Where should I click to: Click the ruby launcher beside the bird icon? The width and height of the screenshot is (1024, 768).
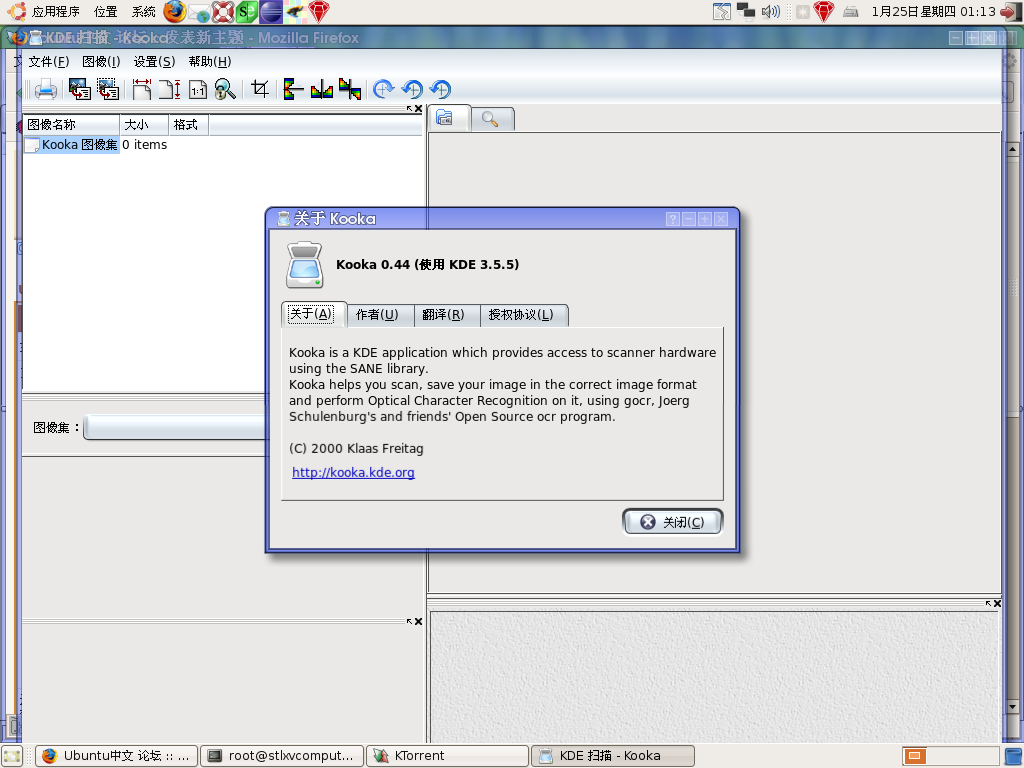319,12
